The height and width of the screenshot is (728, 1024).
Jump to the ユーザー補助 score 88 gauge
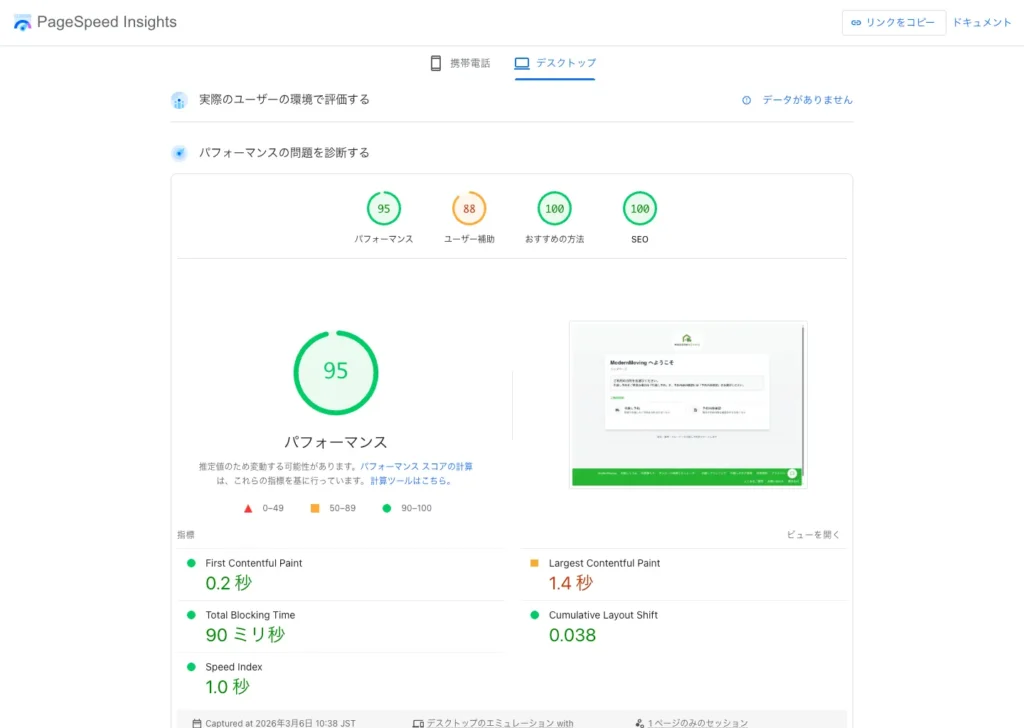tap(469, 209)
